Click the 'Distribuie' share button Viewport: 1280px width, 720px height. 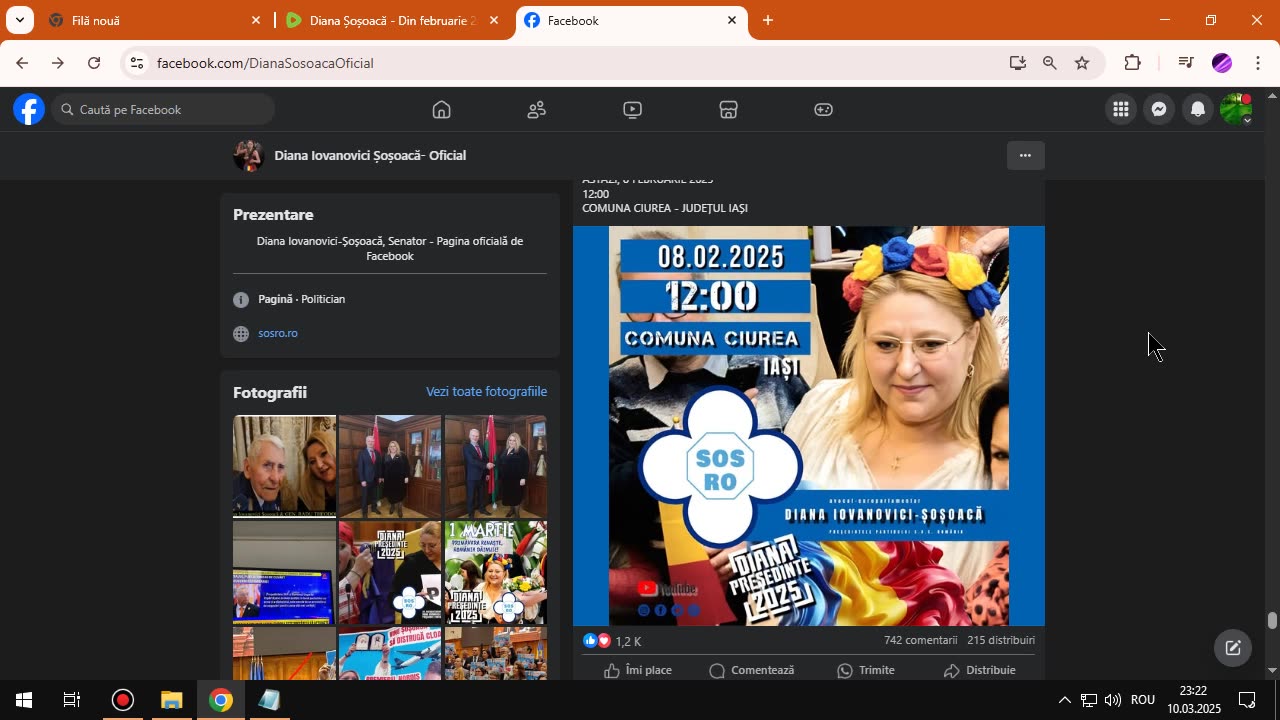click(979, 670)
